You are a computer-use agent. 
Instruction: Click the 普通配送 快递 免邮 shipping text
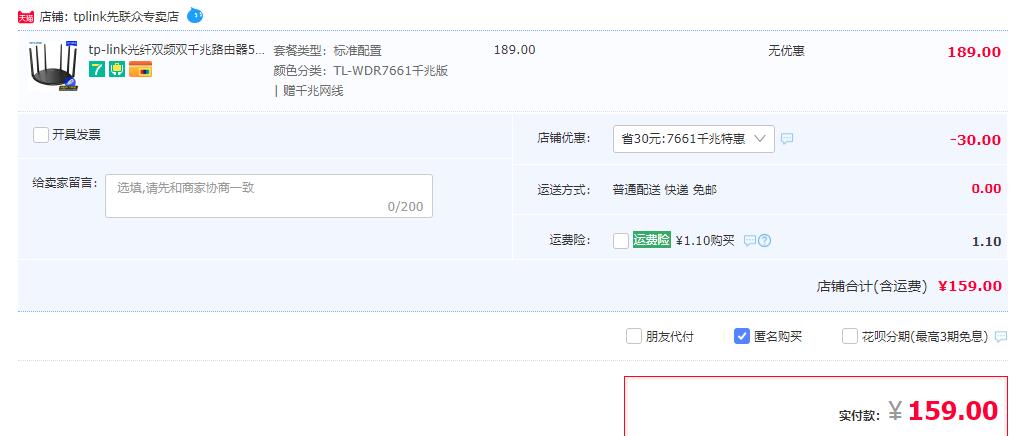tap(665, 190)
